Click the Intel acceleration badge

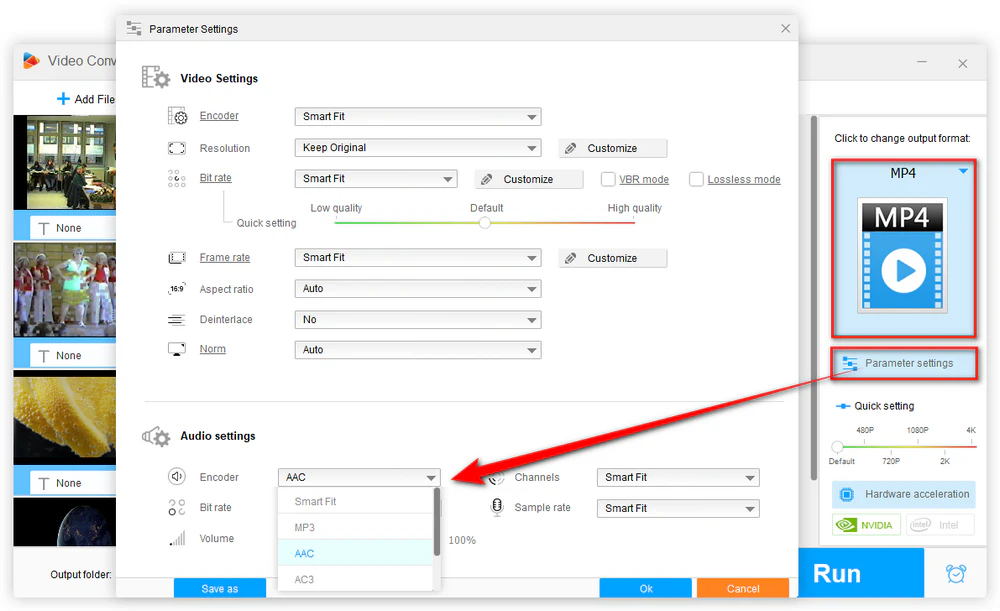tap(941, 525)
